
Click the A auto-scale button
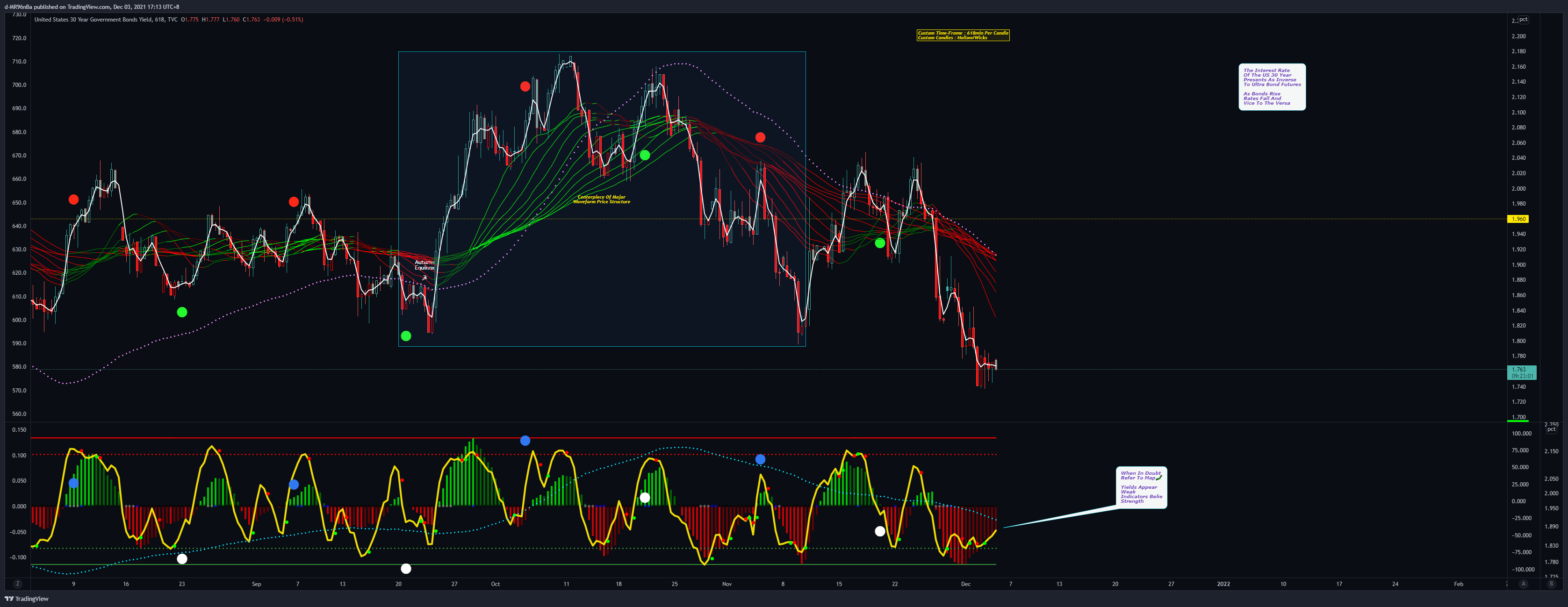point(1524,584)
